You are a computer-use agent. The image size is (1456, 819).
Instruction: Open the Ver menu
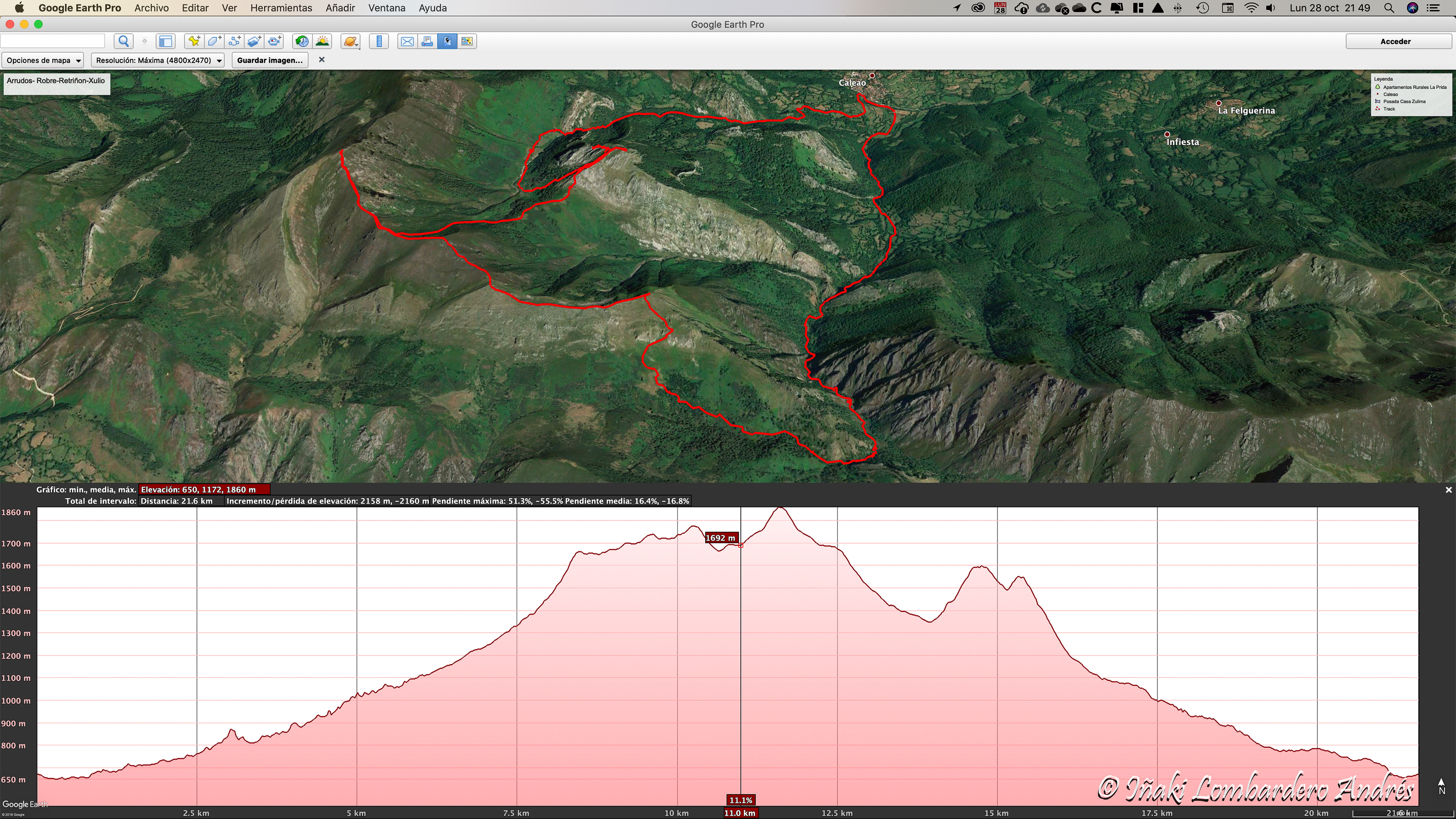tap(229, 8)
